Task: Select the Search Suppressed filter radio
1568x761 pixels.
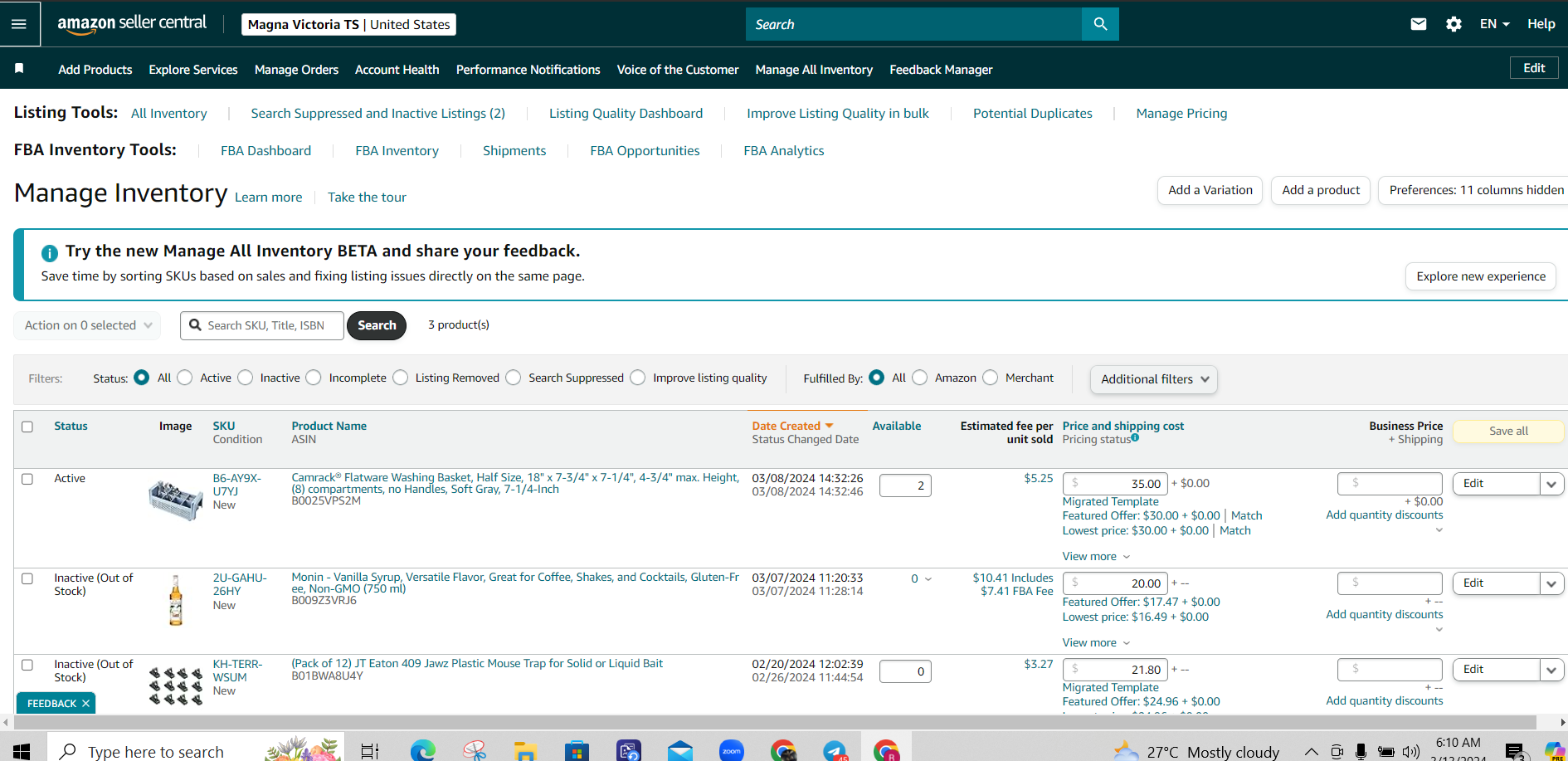Action: [x=514, y=378]
